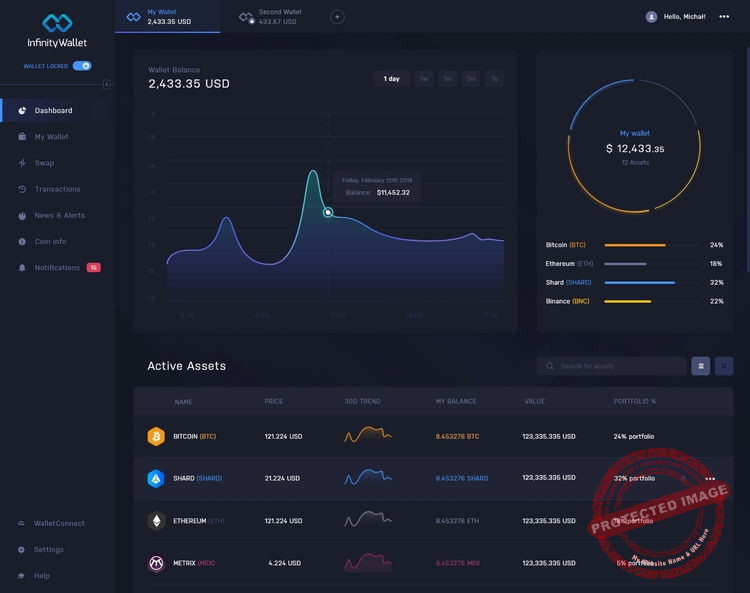
Task: Open the top-right three-dot menu
Action: (724, 16)
